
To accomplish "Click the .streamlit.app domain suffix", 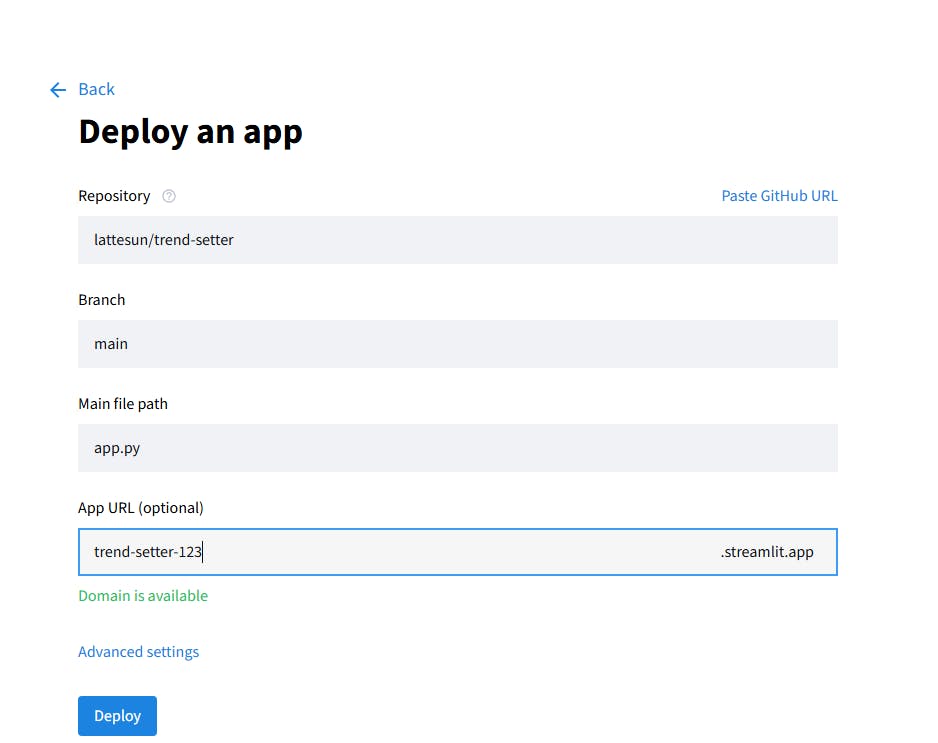I will click(766, 552).
